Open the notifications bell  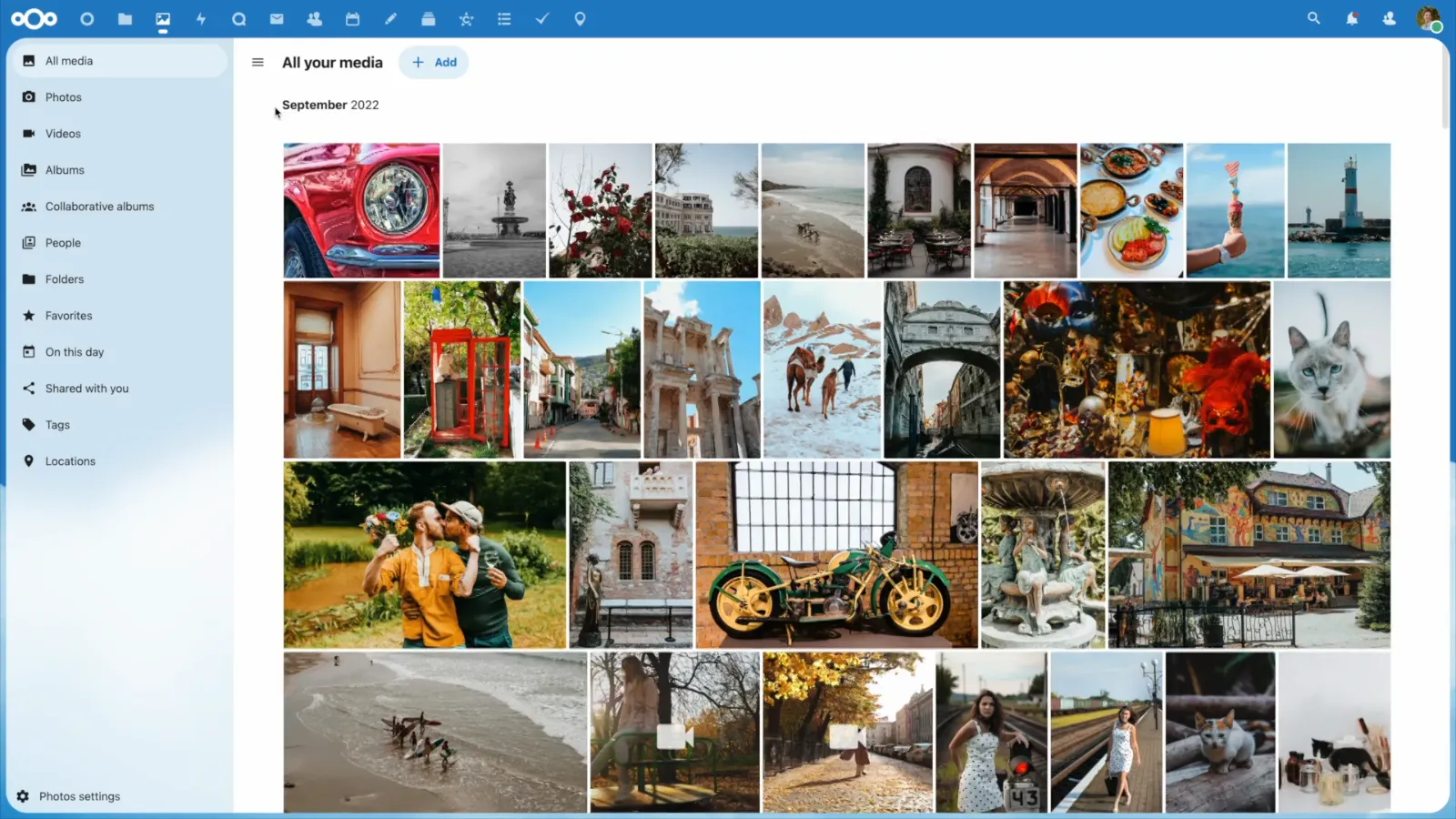(x=1352, y=18)
